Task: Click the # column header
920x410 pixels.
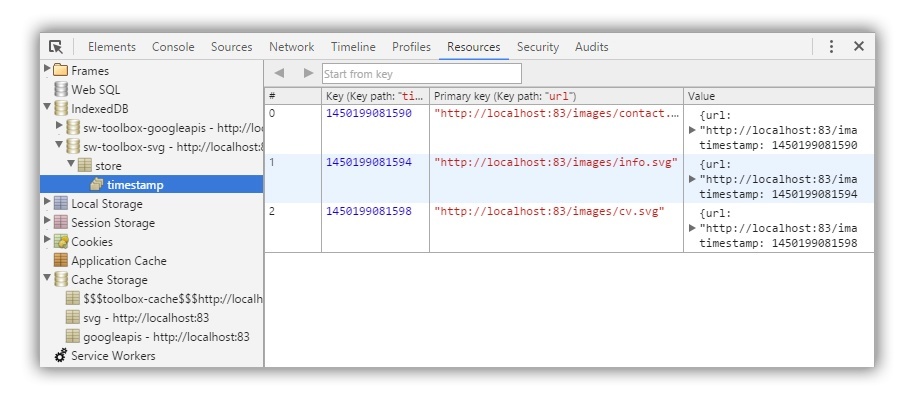Action: point(293,96)
